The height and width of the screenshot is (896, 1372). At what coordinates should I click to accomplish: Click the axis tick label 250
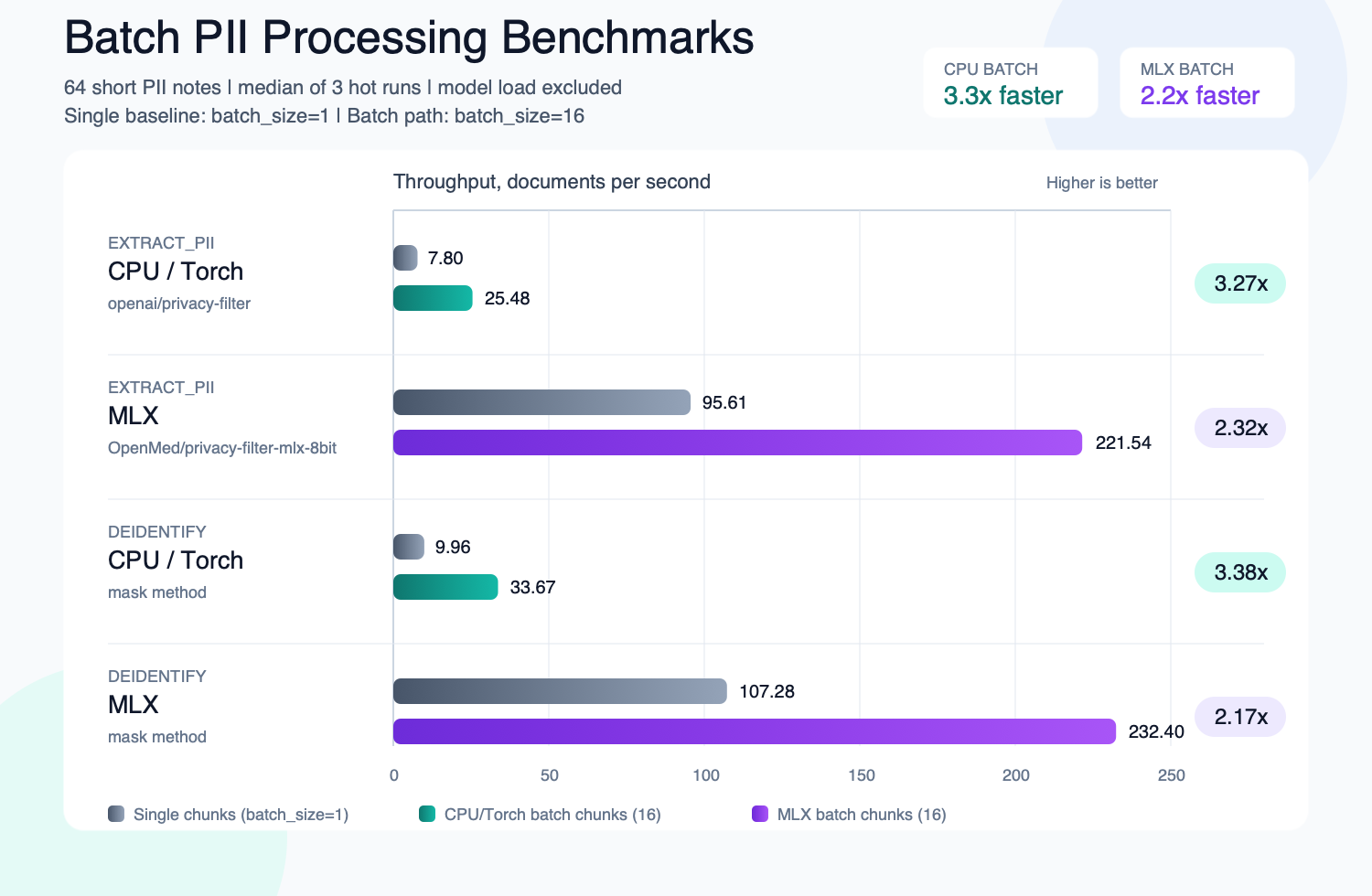tap(1171, 775)
